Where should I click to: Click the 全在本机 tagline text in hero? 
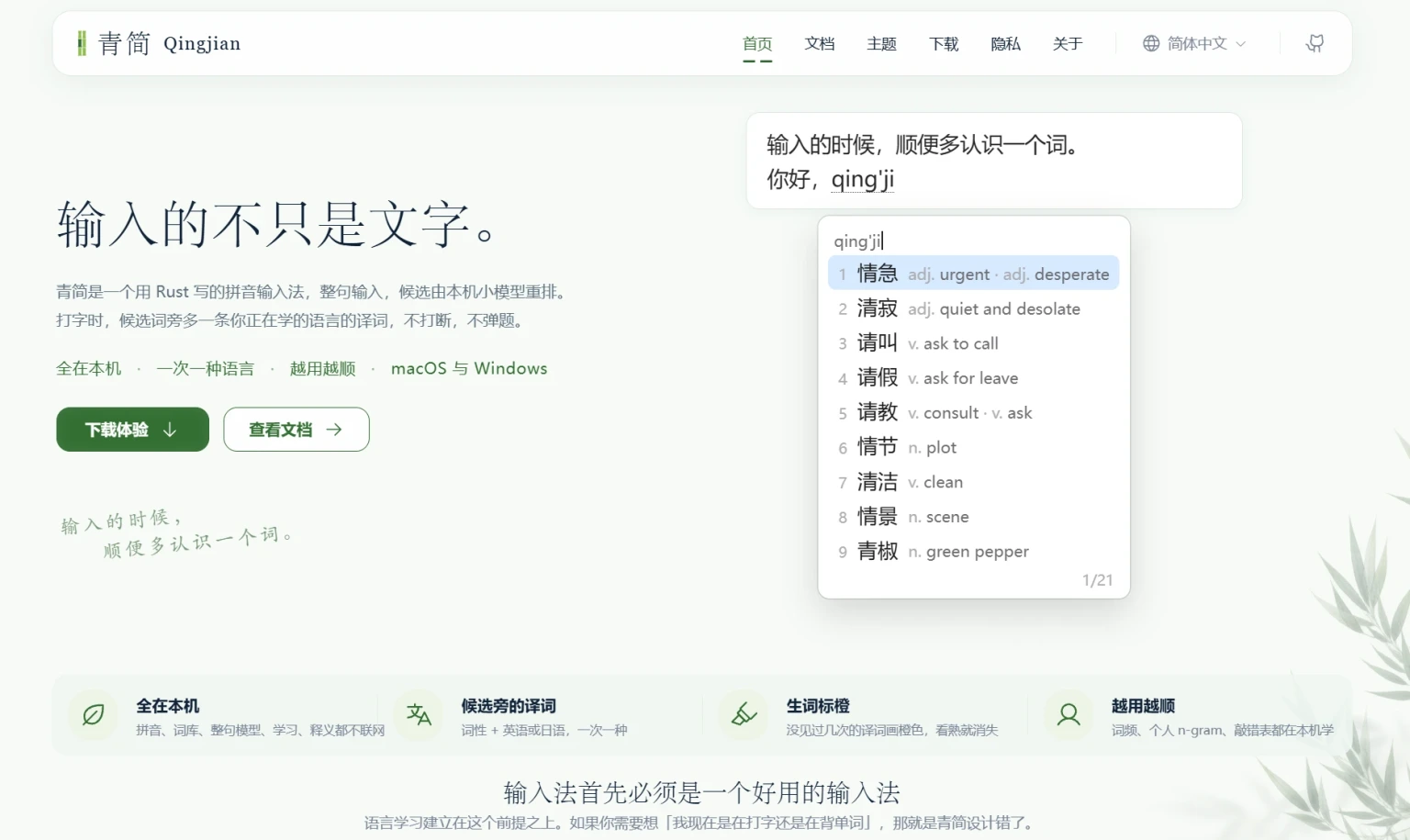click(x=89, y=369)
